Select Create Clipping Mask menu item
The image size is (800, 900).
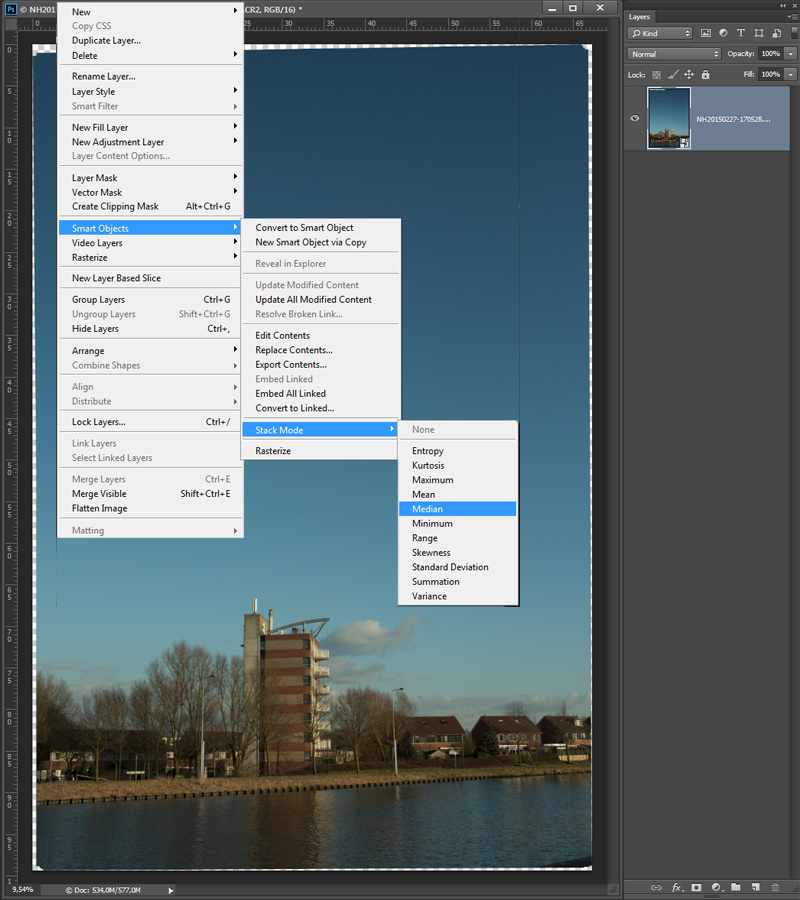(149, 207)
